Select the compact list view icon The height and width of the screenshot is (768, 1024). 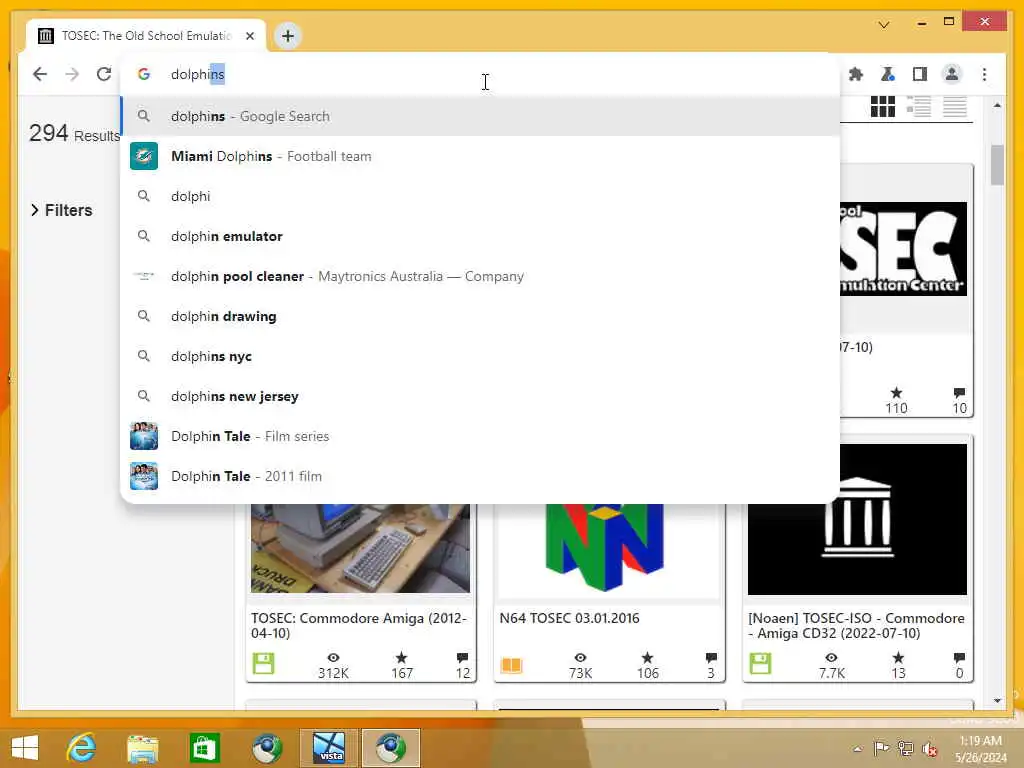point(955,106)
